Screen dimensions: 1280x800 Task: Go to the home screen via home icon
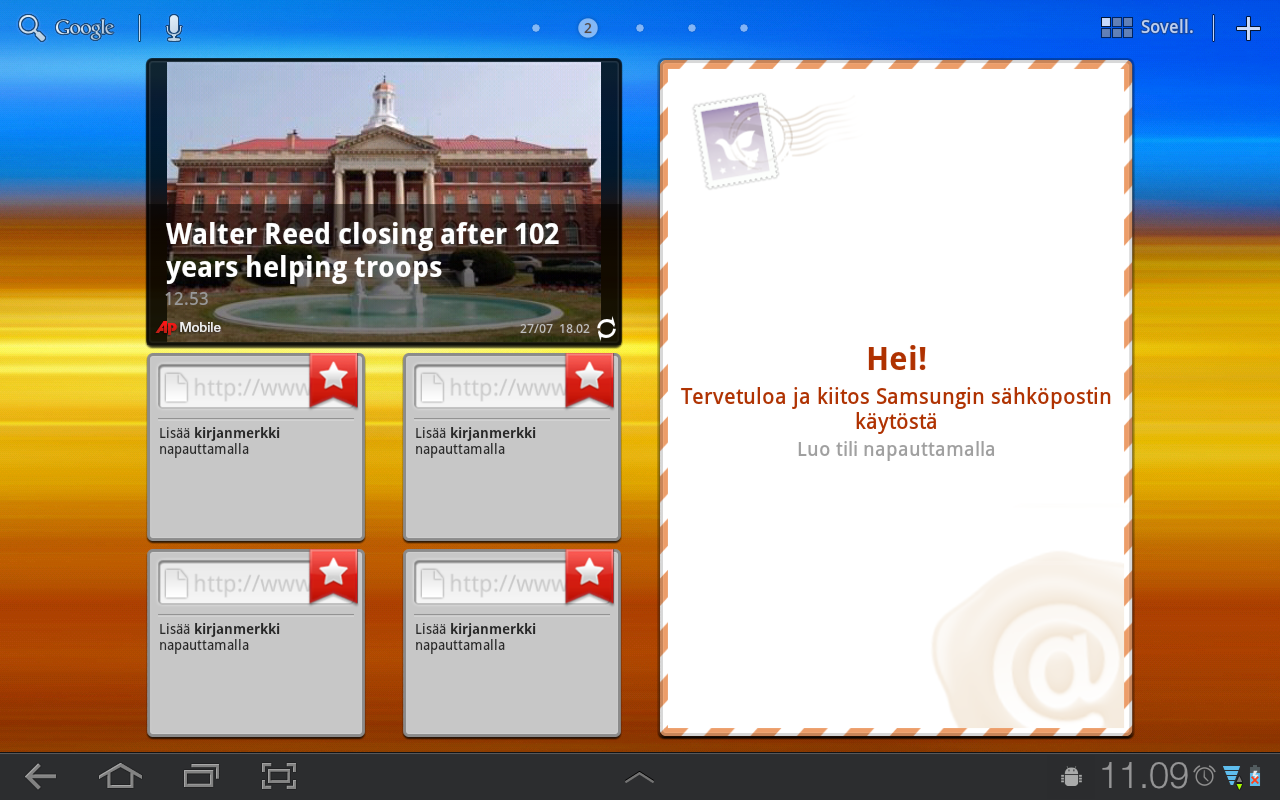(120, 776)
